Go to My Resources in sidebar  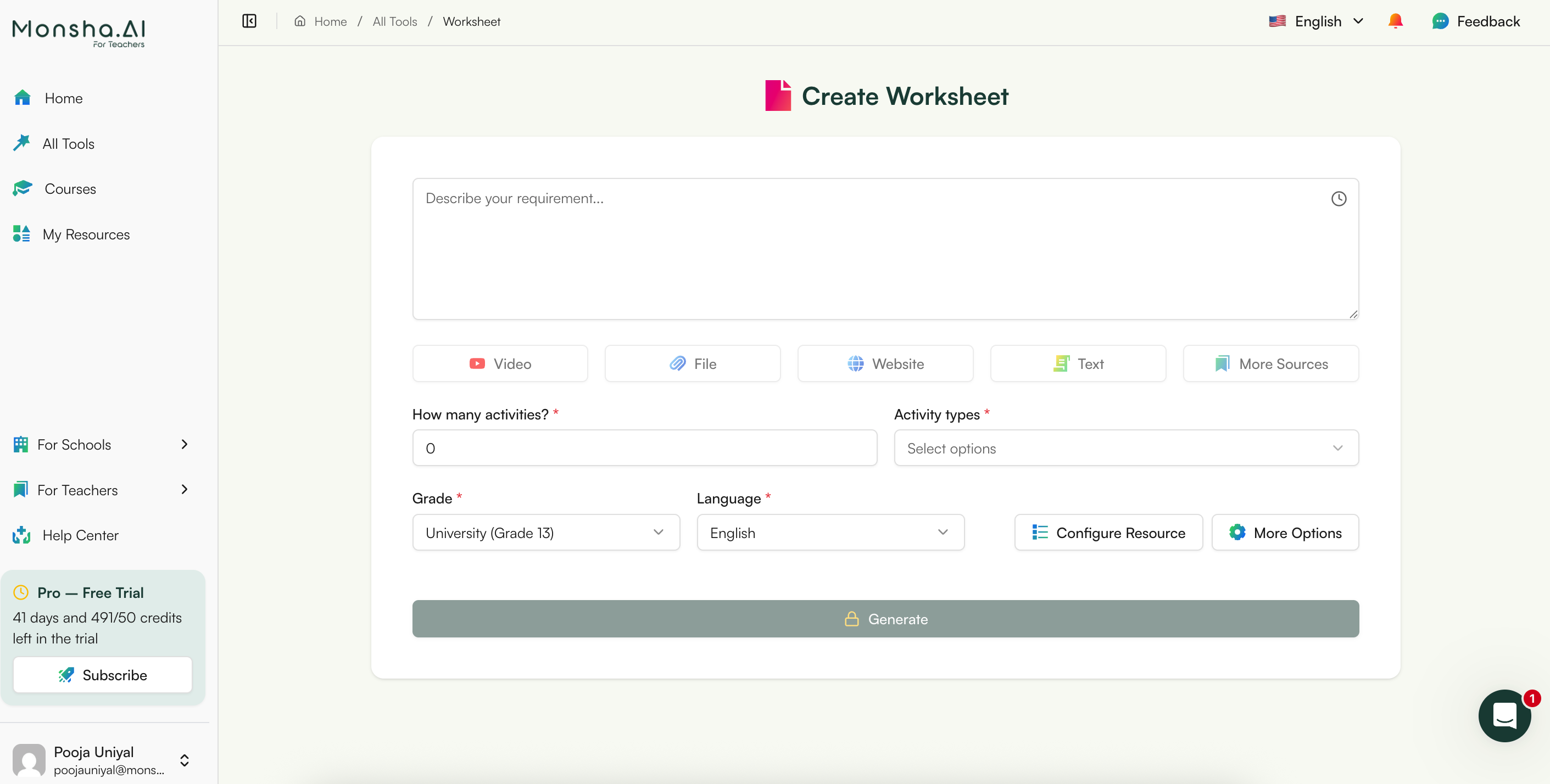(86, 234)
